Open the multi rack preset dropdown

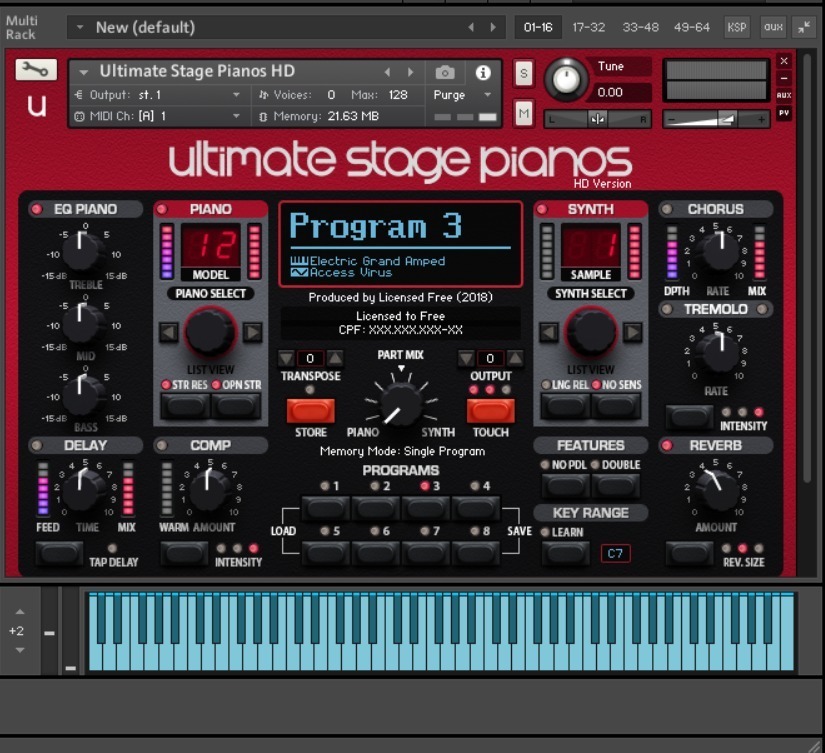point(80,27)
